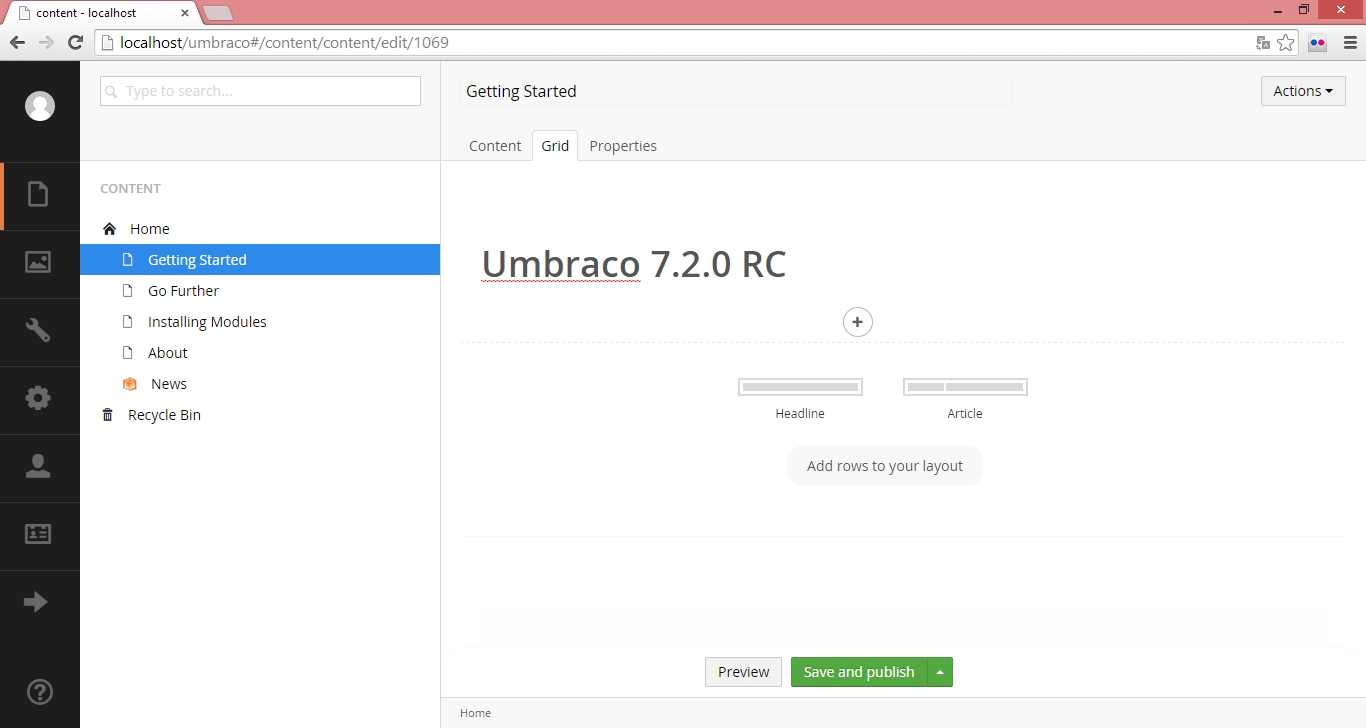Open the Developer gear section icon
1366x728 pixels.
[x=38, y=398]
